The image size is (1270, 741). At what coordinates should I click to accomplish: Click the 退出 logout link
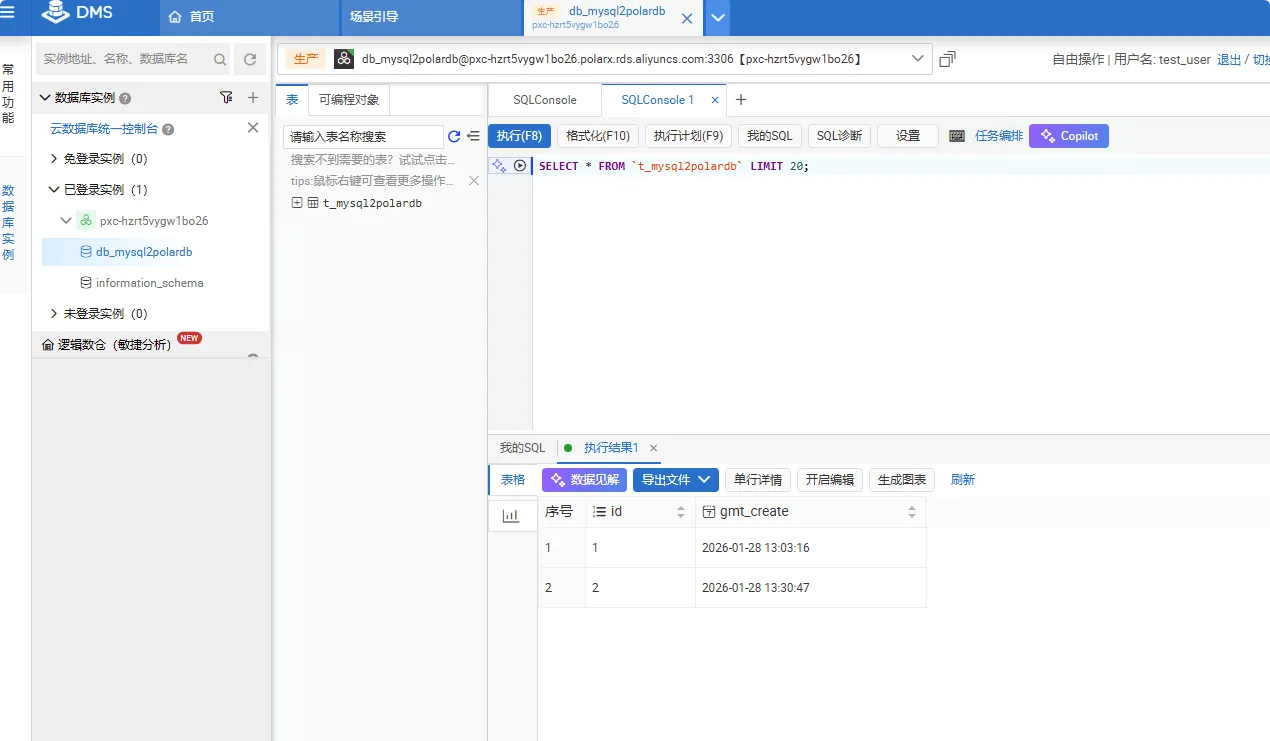(1228, 59)
